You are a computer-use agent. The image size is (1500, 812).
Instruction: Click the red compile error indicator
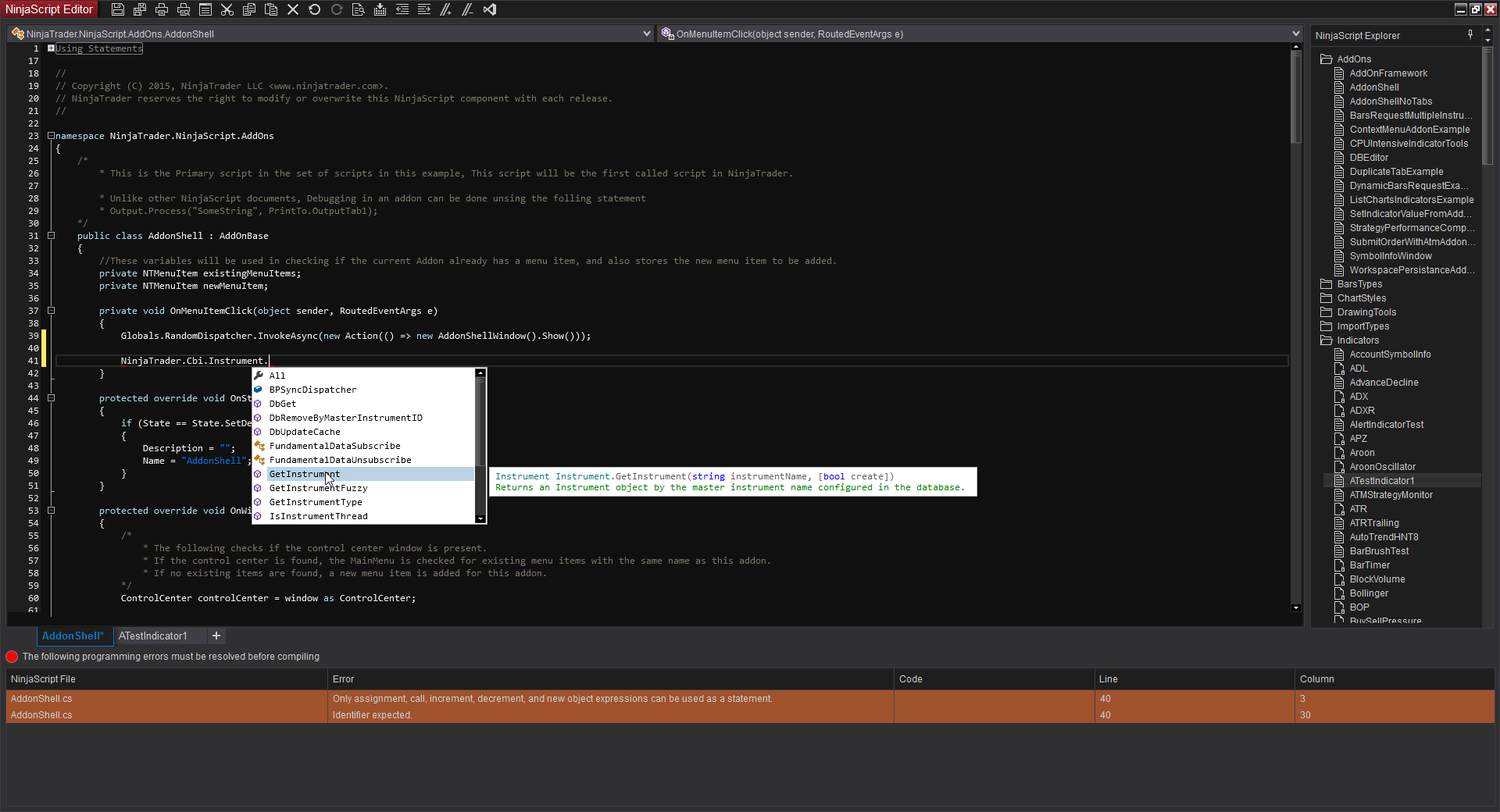(12, 657)
